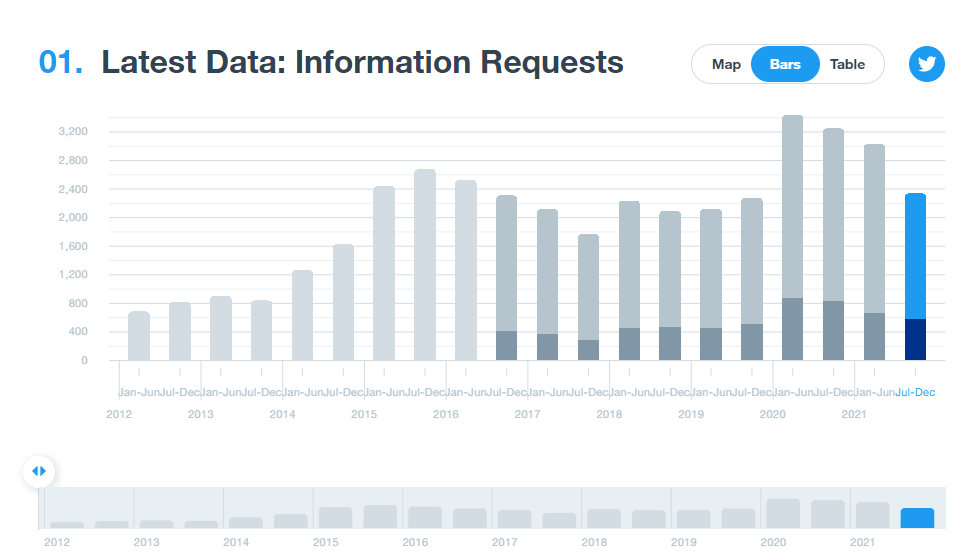Screen dimensions: 977x559
Task: Click the first 2012 mini timeline bar
Action: (67, 524)
